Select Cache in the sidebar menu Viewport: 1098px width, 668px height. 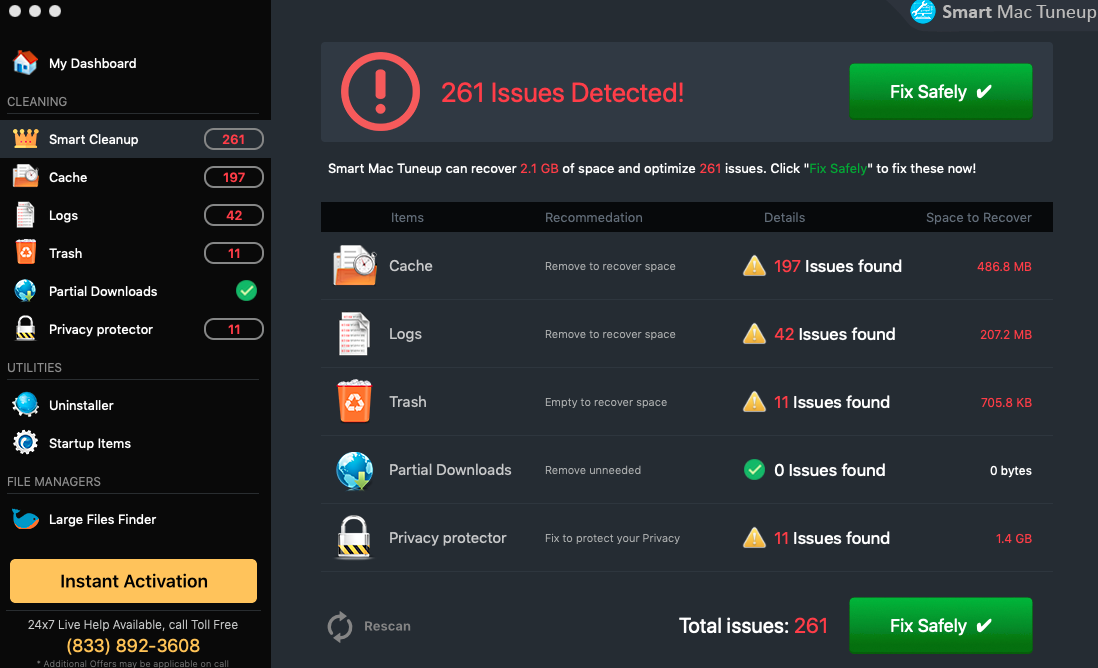[x=68, y=177]
